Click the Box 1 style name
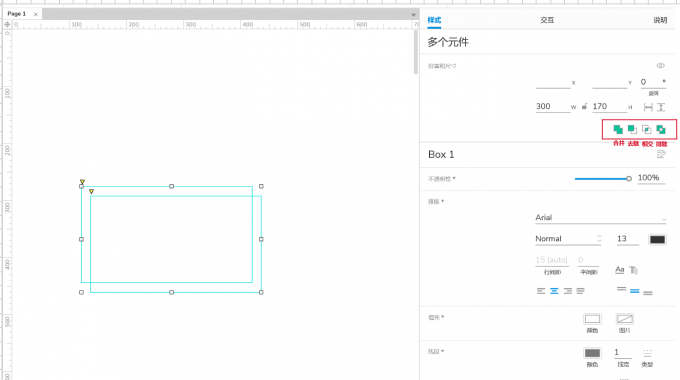Viewport: 680px width, 380px height. click(441, 154)
